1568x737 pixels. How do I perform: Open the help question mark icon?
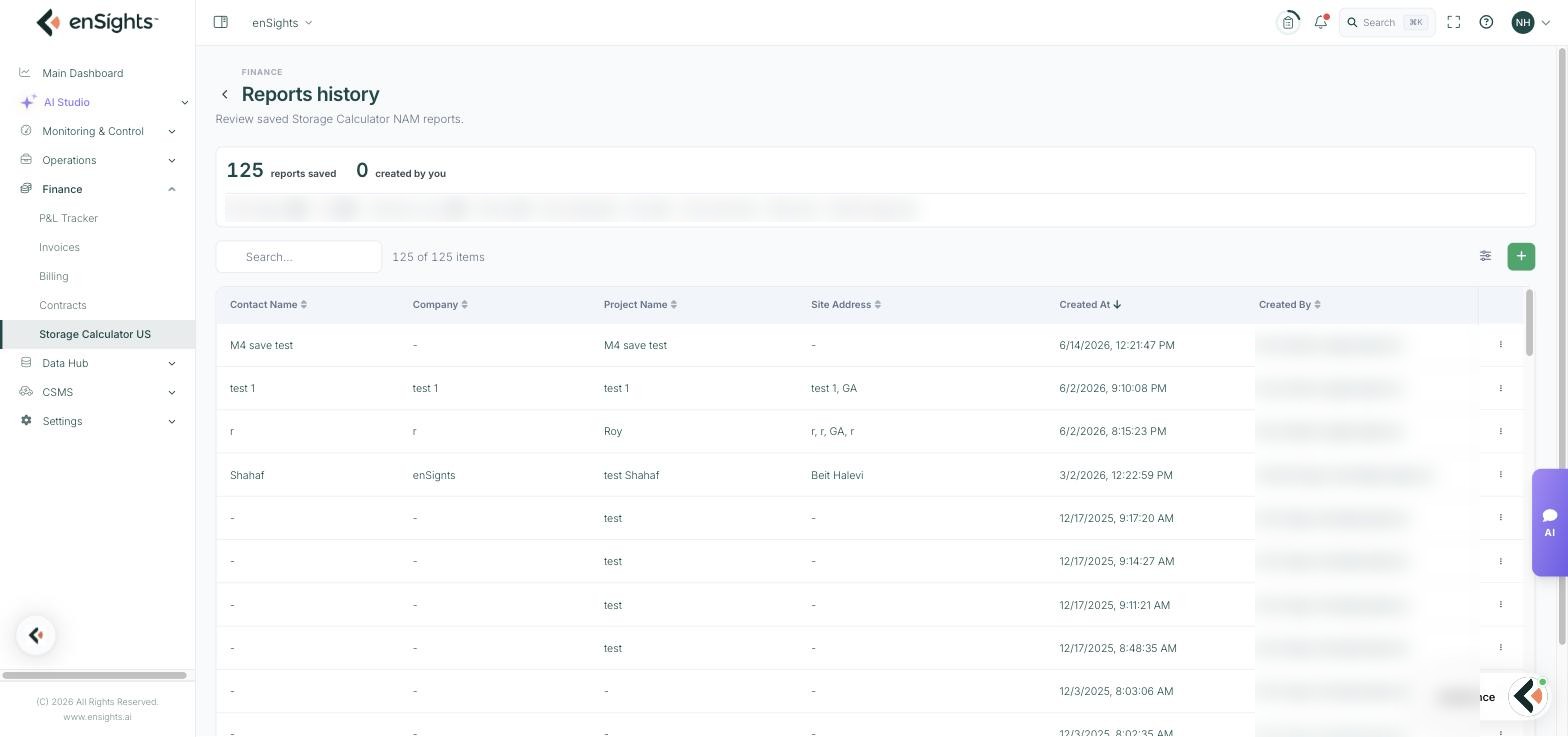1486,22
